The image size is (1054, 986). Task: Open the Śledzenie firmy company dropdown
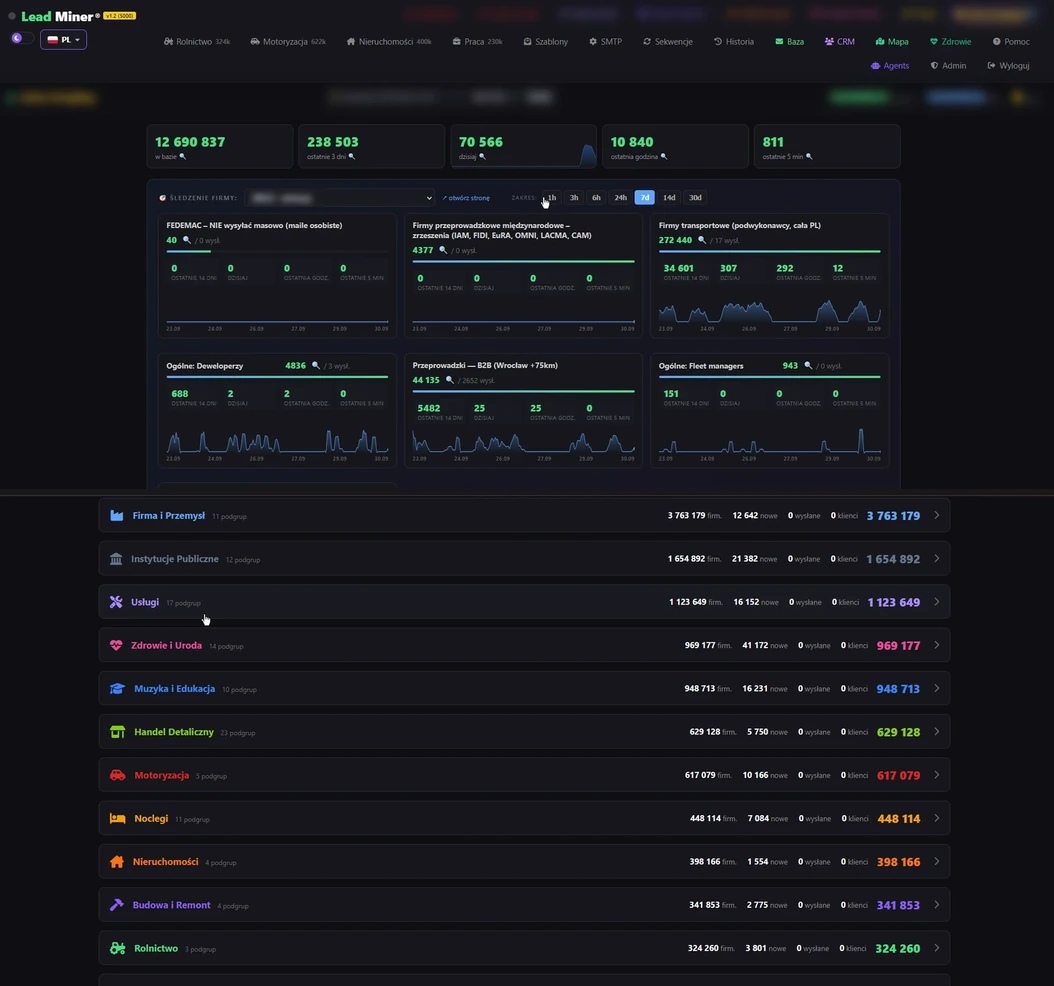(x=339, y=198)
